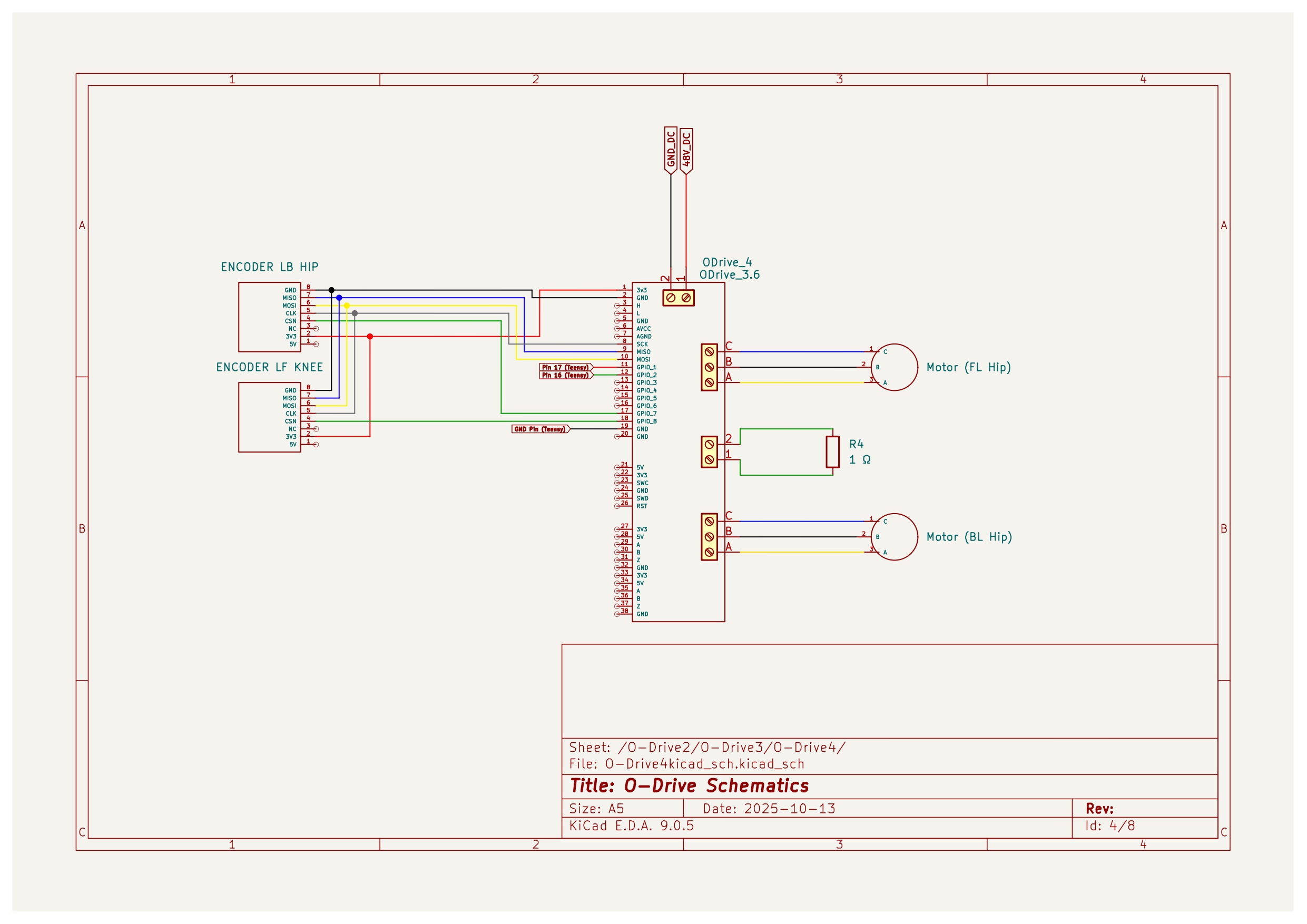Click the Motor (BL Hip) text label
Screen dimensions: 1307x924
[969, 537]
